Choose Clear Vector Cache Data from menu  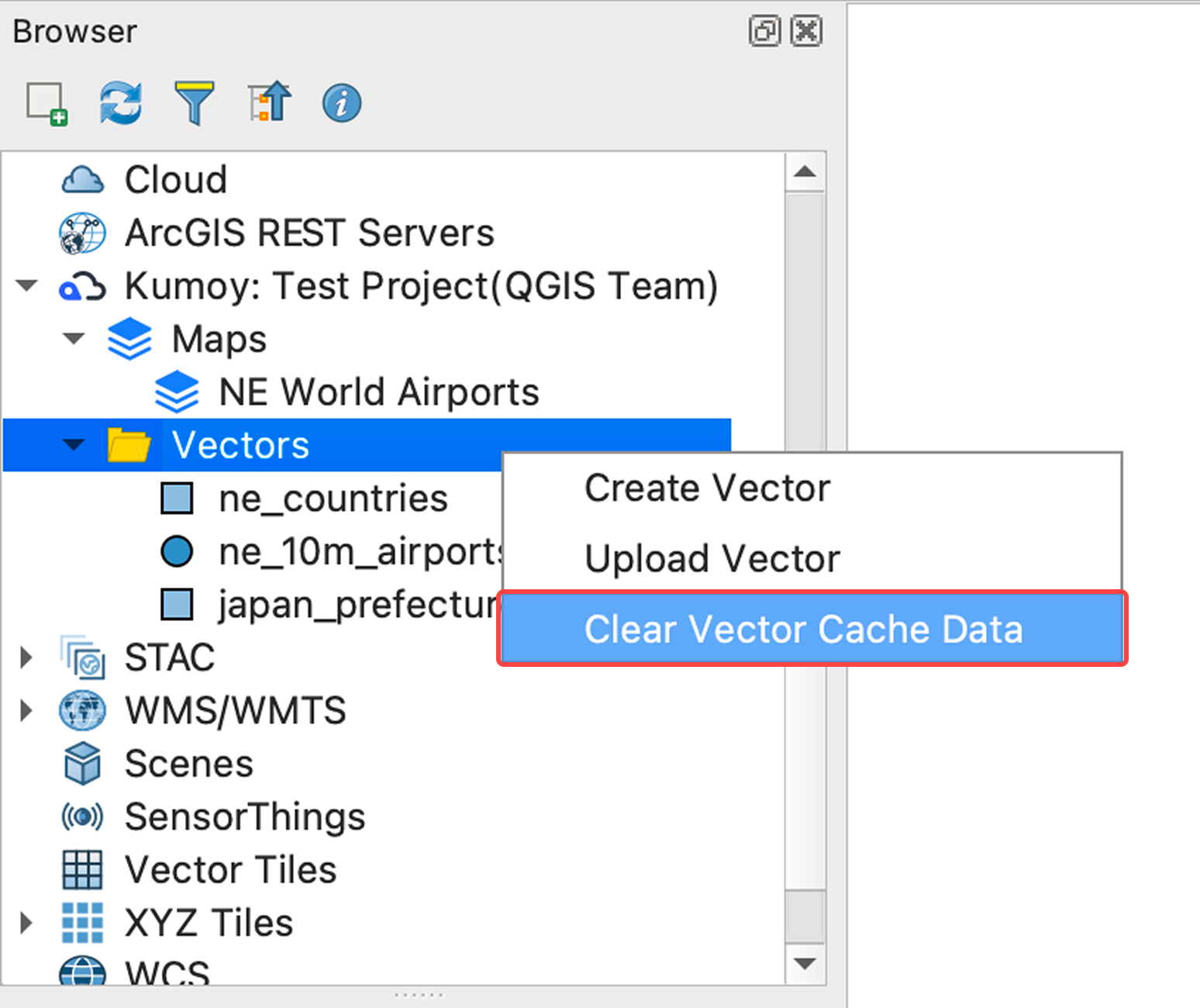click(x=804, y=629)
